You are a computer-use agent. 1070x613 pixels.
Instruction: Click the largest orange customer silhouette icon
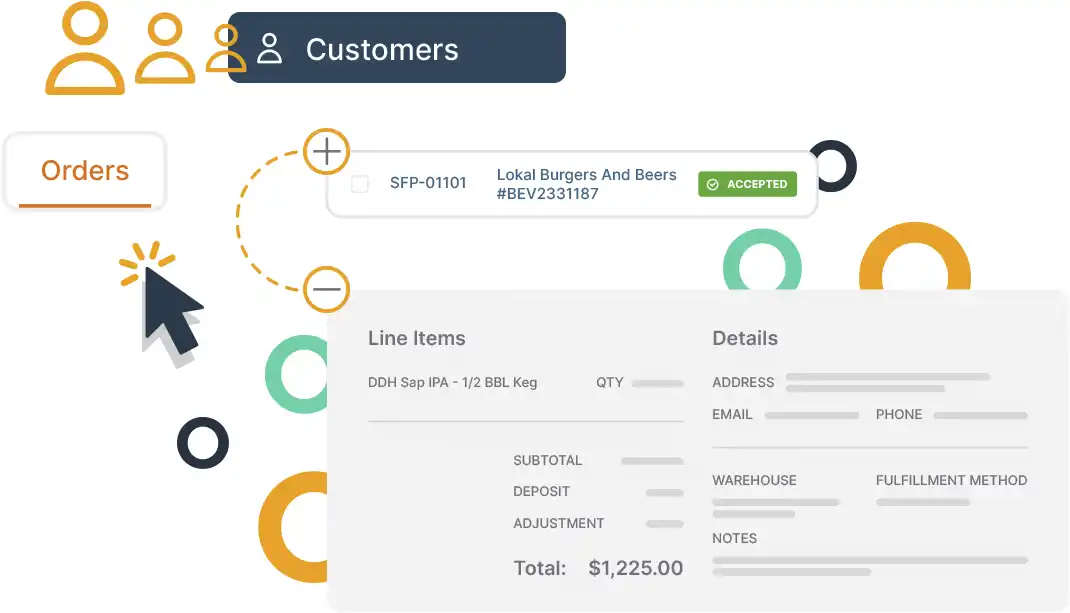coord(85,48)
